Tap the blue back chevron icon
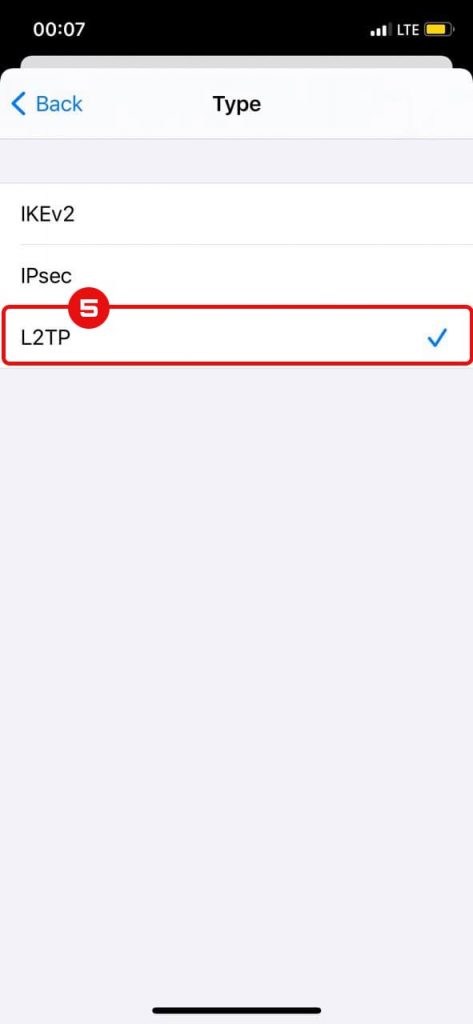The width and height of the screenshot is (473, 1024). (x=19, y=104)
